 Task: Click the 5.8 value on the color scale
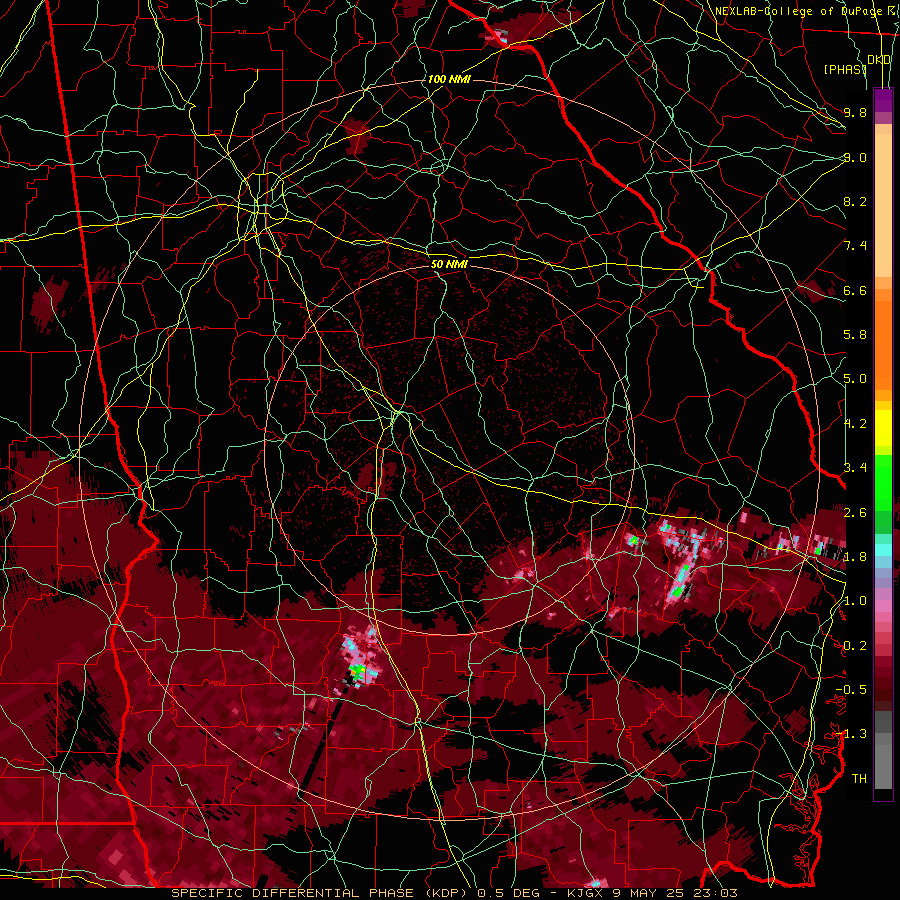pos(855,335)
